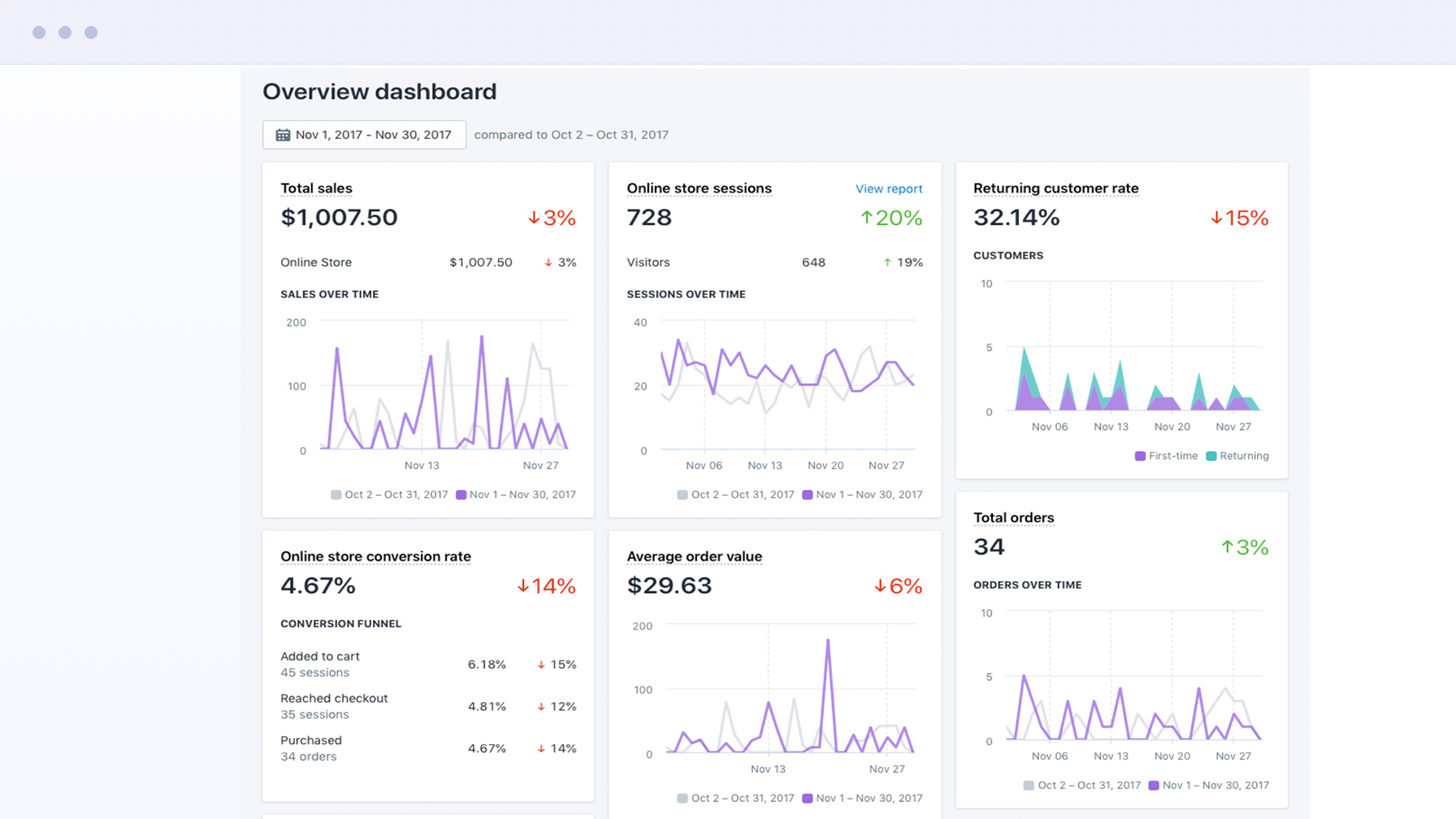This screenshot has width=1456, height=819.
Task: Click the 4.81% reached checkout value
Action: 487,707
